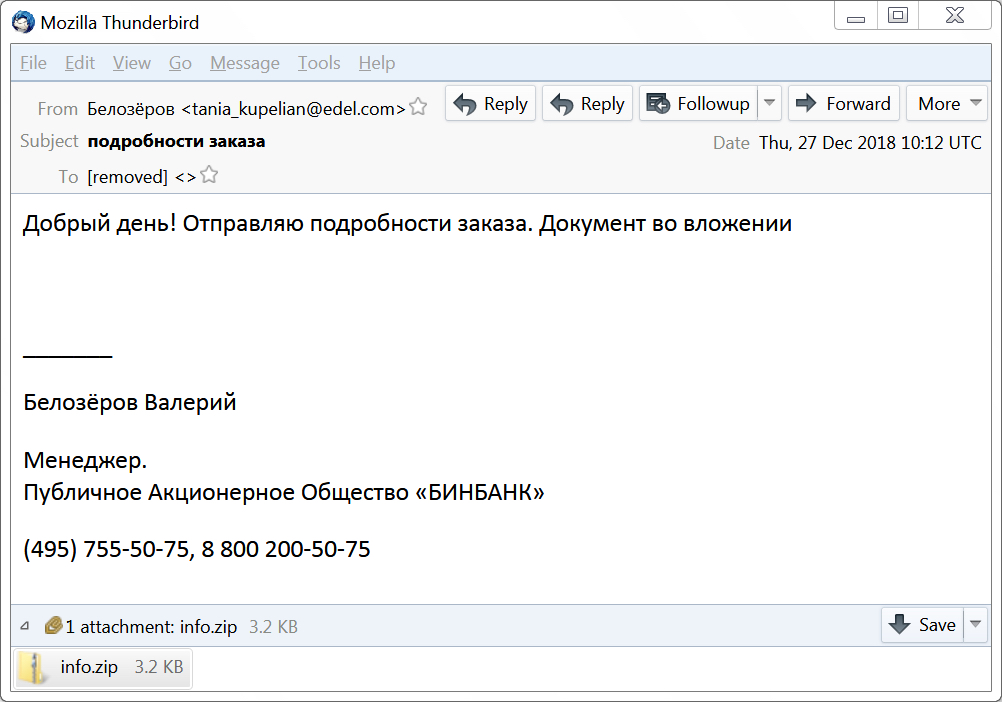Maximize the Thunderbird window
The width and height of the screenshot is (1002, 702).
pyautogui.click(x=898, y=15)
